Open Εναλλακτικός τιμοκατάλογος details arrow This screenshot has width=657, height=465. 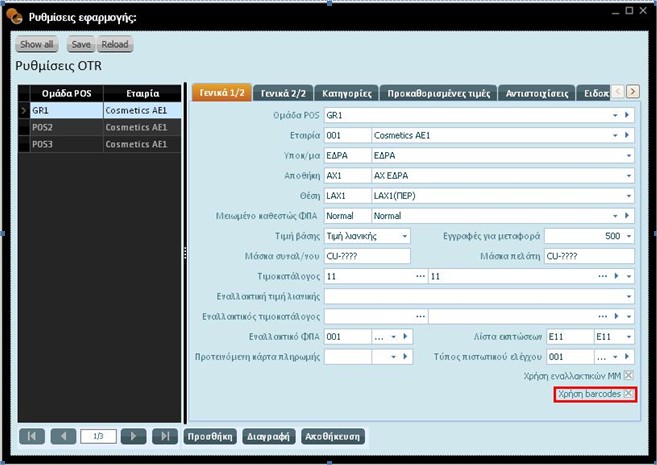point(616,316)
